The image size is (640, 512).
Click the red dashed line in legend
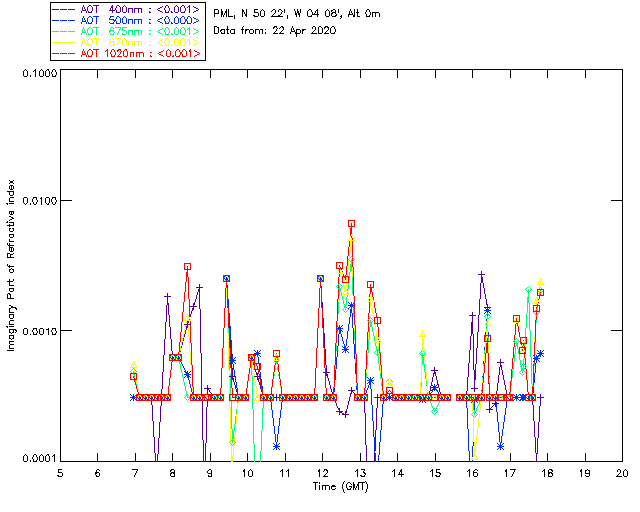pos(64,53)
